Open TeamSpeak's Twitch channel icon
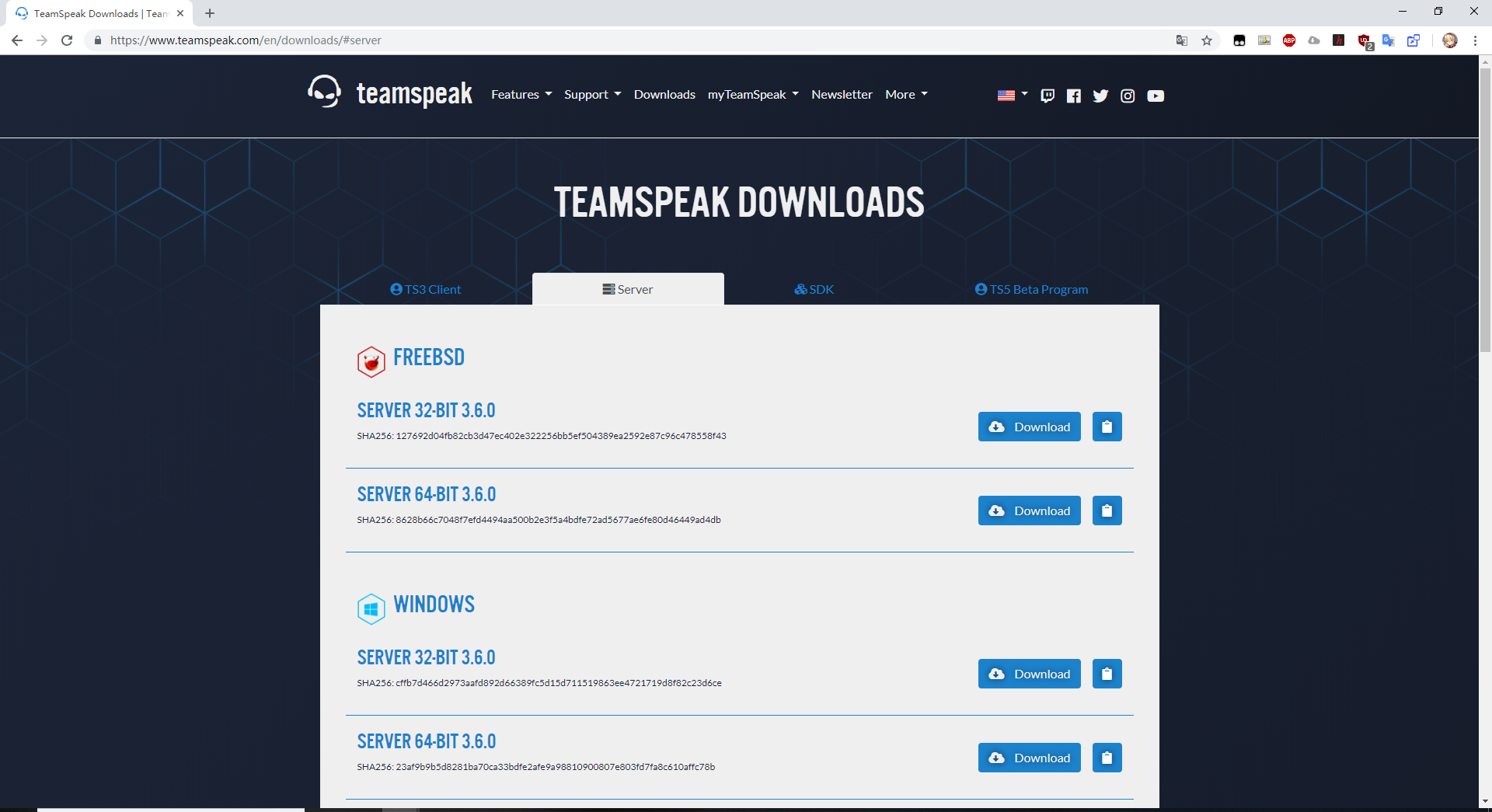Image resolution: width=1492 pixels, height=812 pixels. click(1048, 96)
